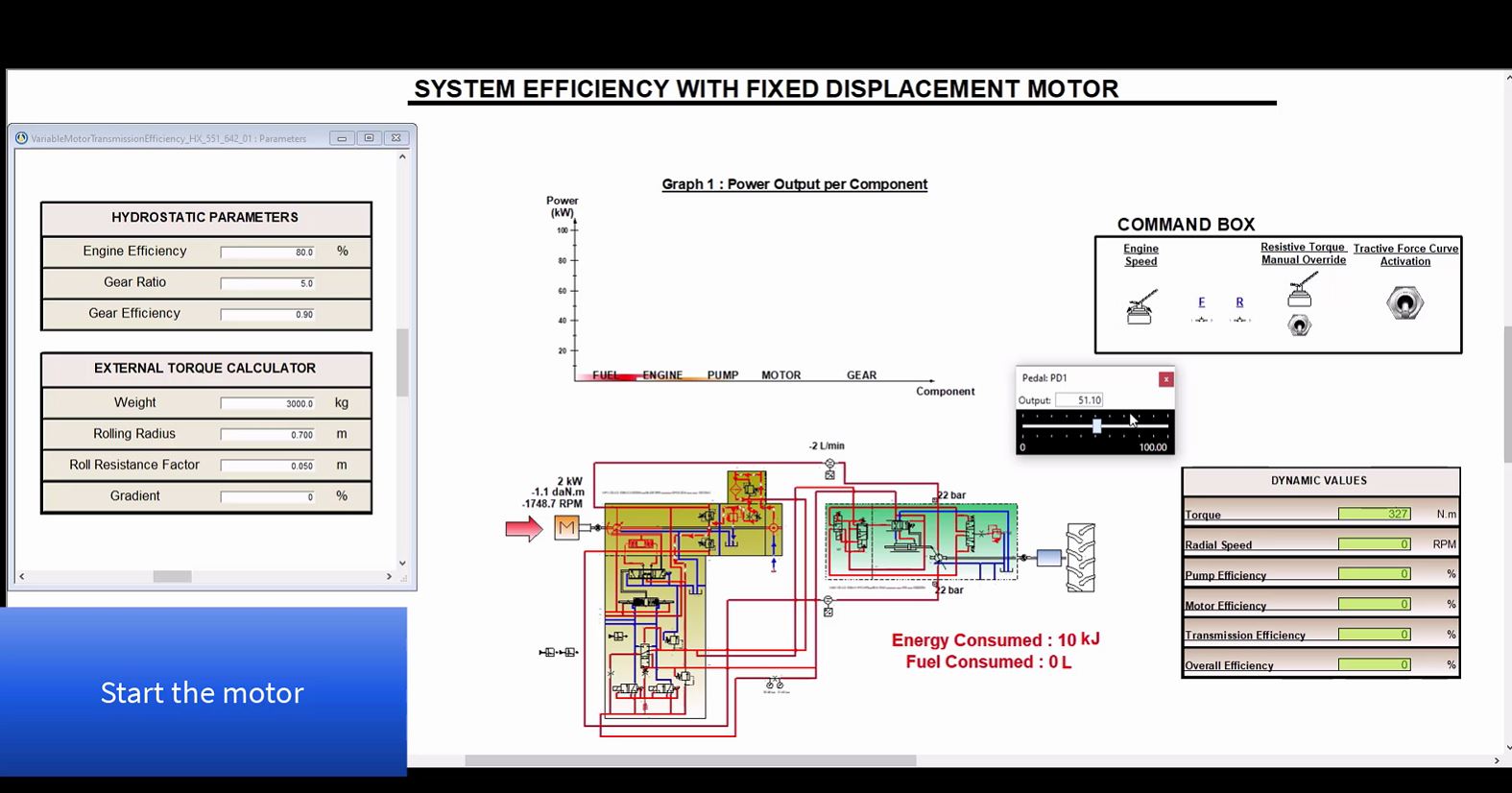
Task: Click the PUMP label on the graph axis
Action: pos(723,375)
